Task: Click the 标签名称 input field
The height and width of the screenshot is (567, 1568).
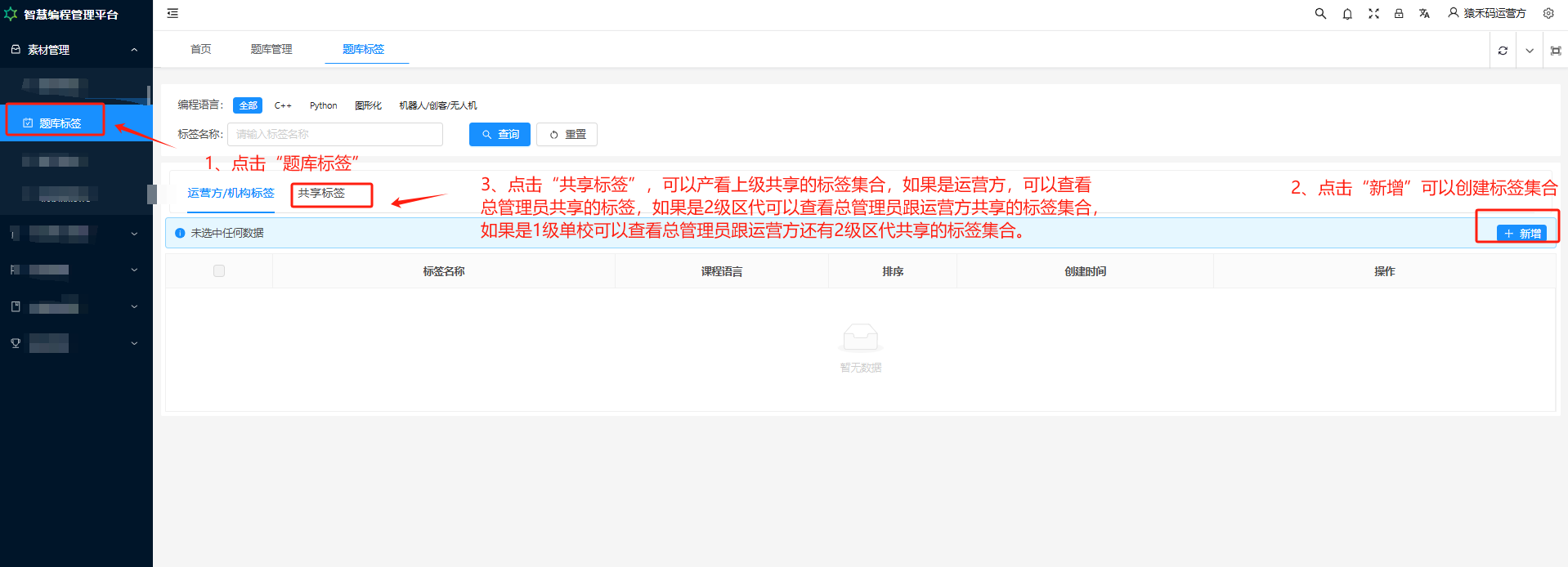Action: [x=335, y=135]
